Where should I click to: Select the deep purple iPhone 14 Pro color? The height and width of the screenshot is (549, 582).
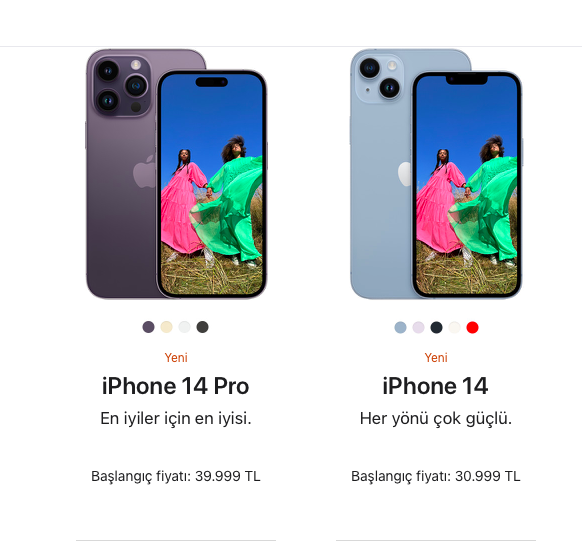click(148, 327)
